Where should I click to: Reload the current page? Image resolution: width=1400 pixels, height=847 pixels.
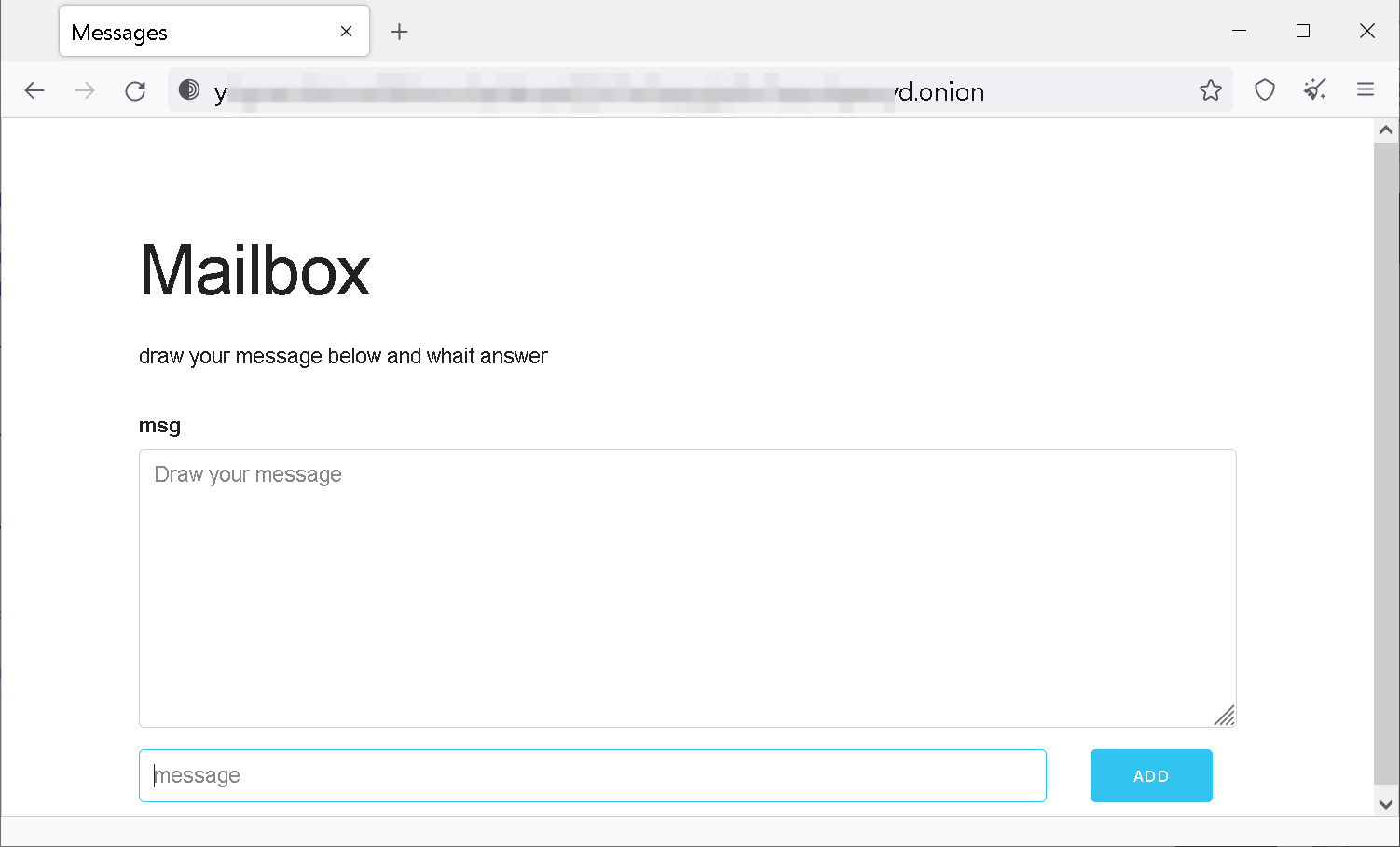(x=135, y=90)
